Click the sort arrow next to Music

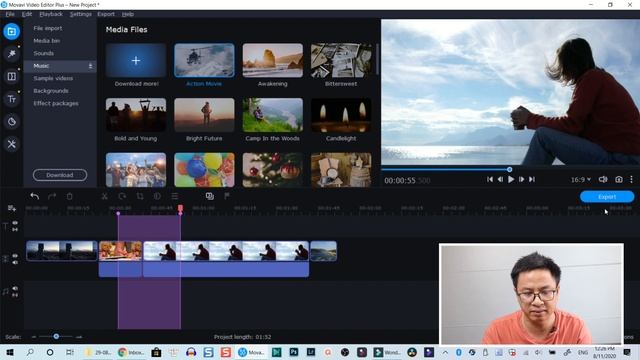click(x=90, y=66)
